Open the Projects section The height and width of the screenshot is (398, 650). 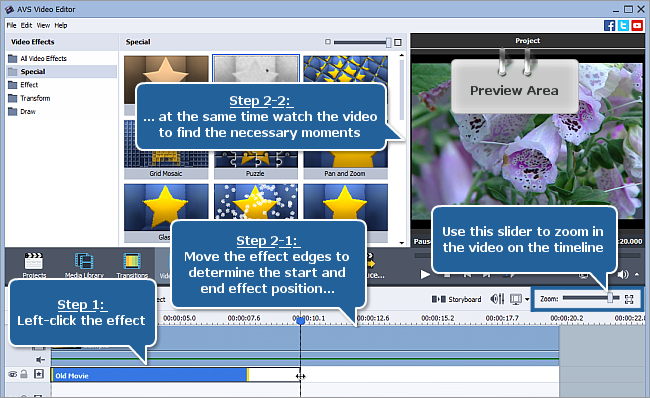34,265
